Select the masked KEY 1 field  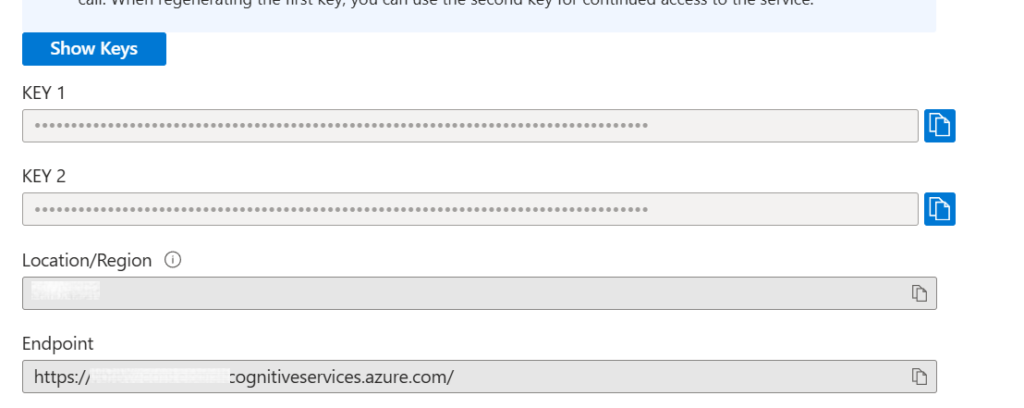coord(340,126)
